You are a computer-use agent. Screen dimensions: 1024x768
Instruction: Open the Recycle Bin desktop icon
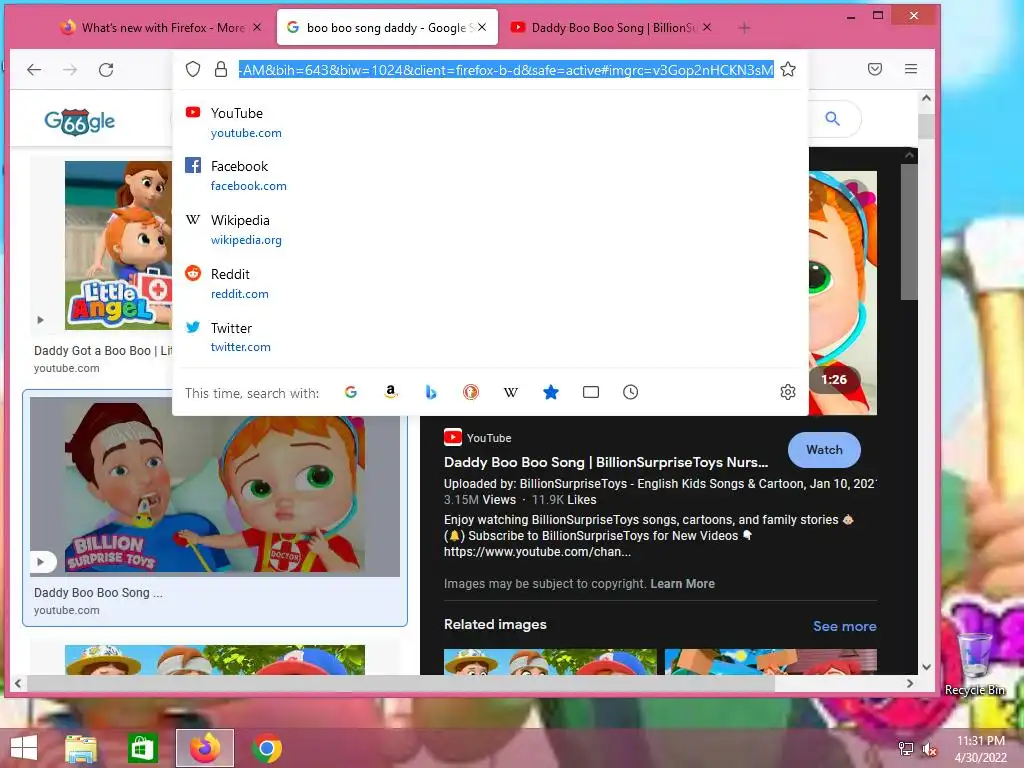click(975, 664)
